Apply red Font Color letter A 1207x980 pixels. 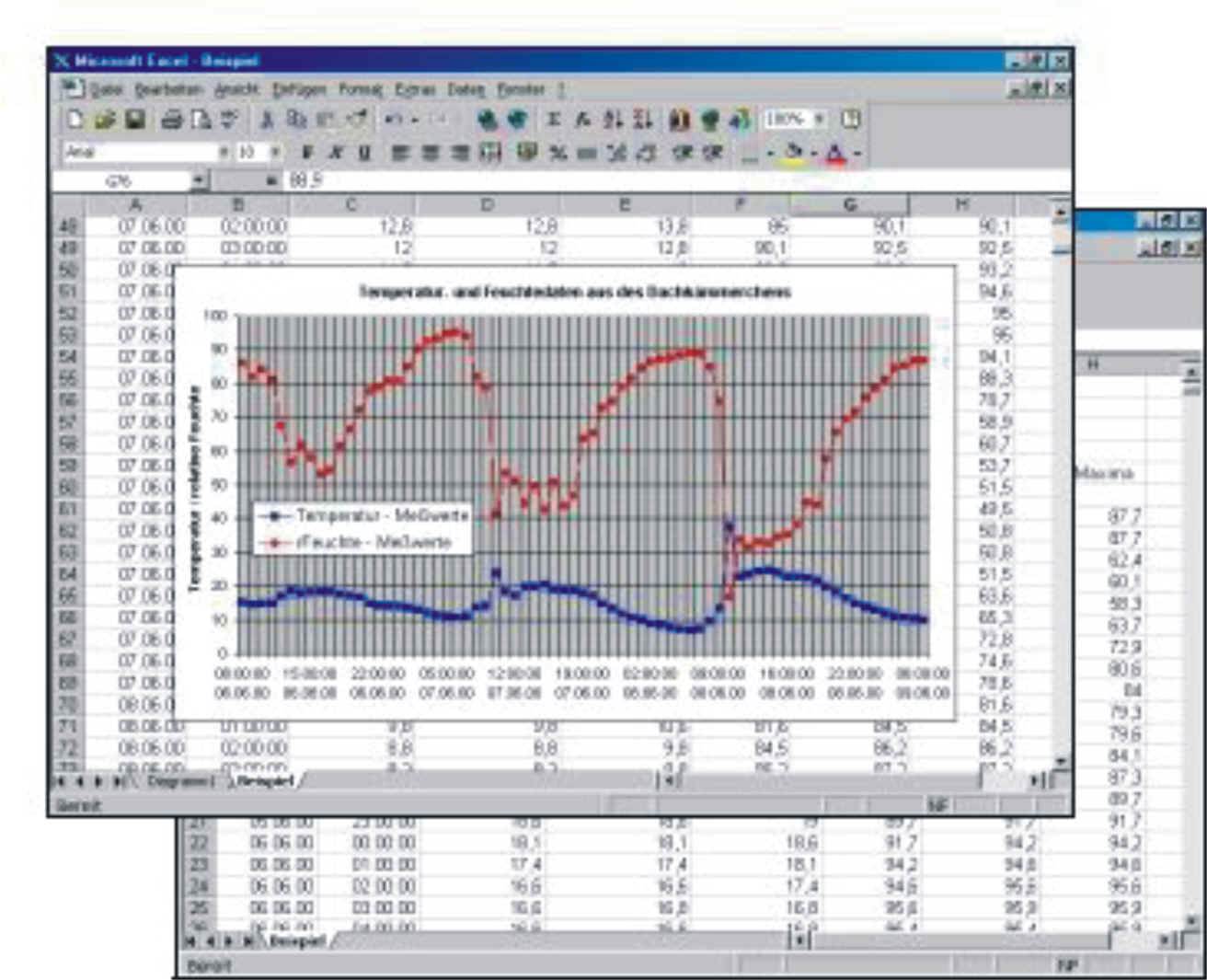coord(835,153)
